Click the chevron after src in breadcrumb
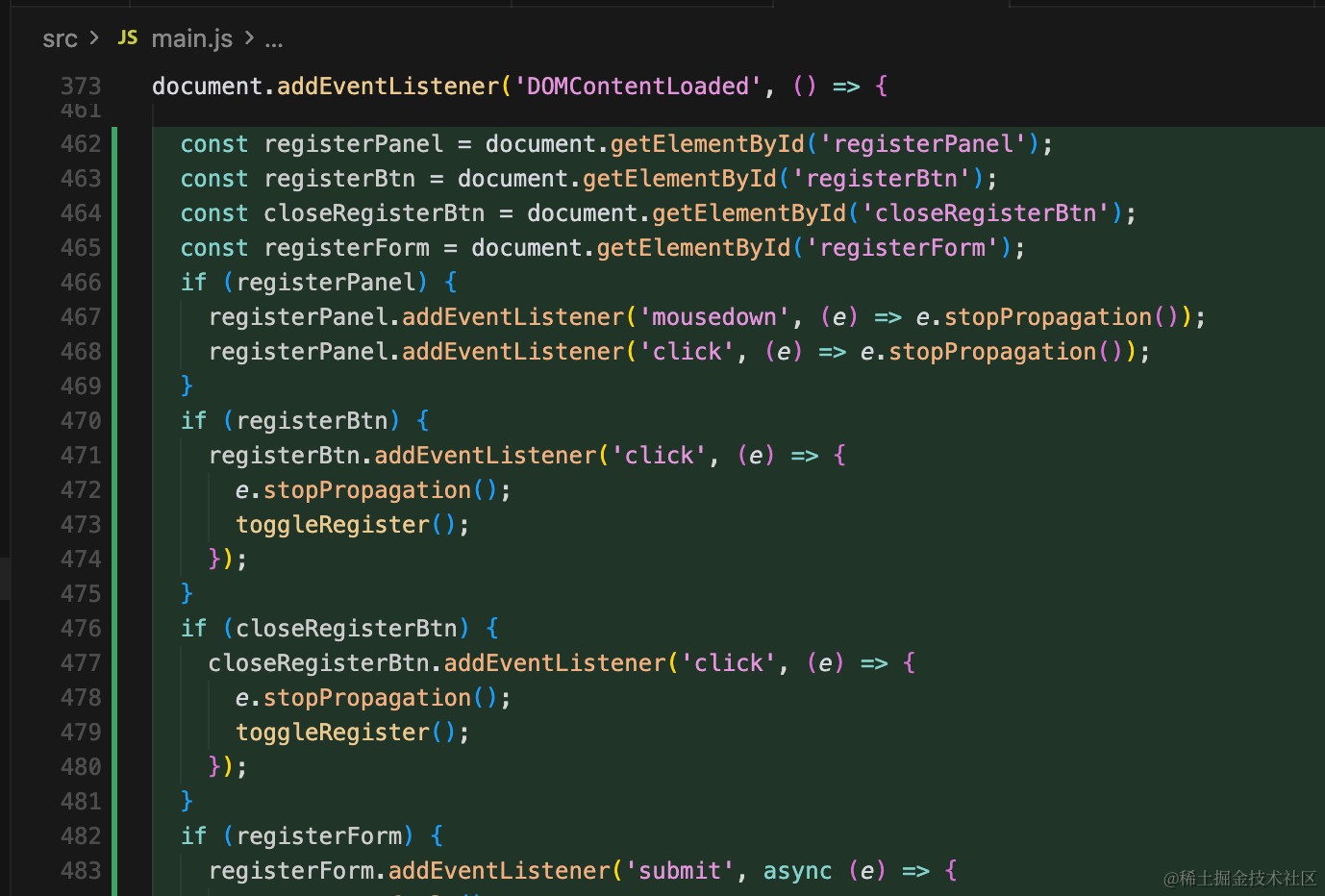1325x896 pixels. pos(94,38)
